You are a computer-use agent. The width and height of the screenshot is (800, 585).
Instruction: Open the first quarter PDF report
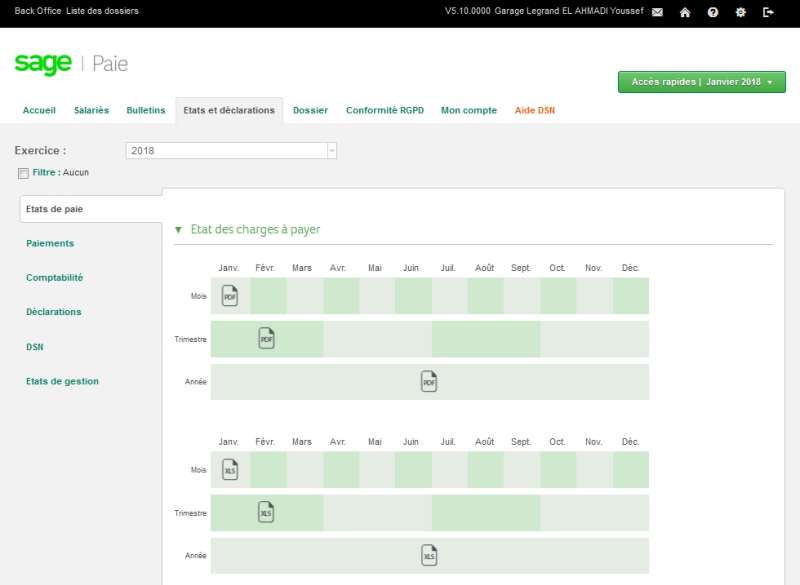266,338
